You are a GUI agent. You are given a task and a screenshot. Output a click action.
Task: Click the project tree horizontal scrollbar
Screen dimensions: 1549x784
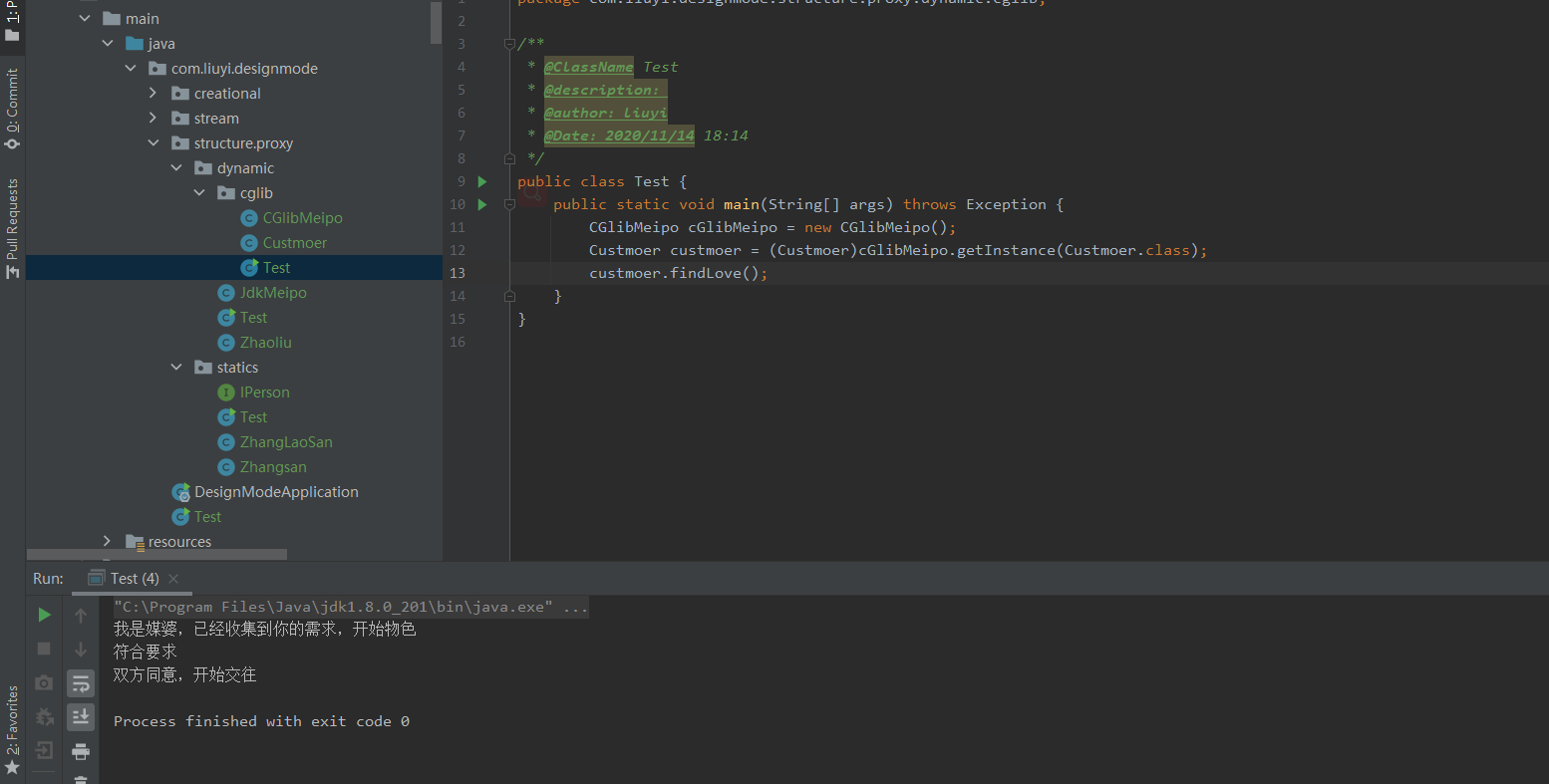pos(156,554)
